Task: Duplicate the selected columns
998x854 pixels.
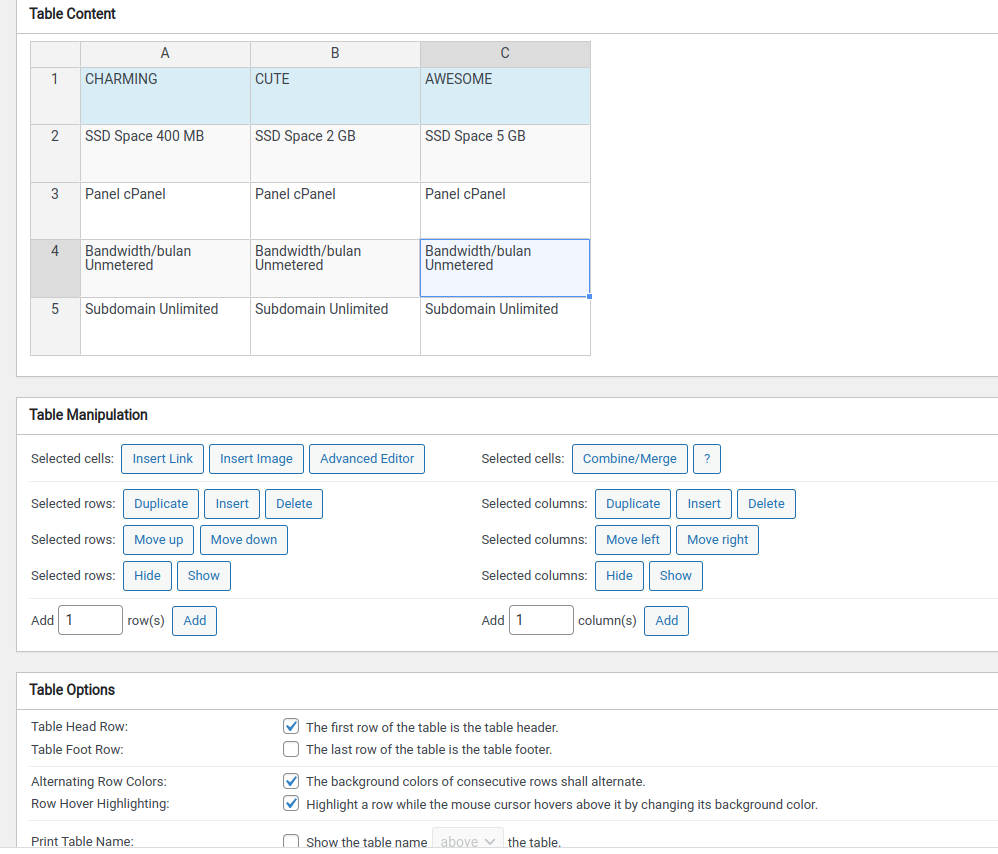Action: click(633, 504)
